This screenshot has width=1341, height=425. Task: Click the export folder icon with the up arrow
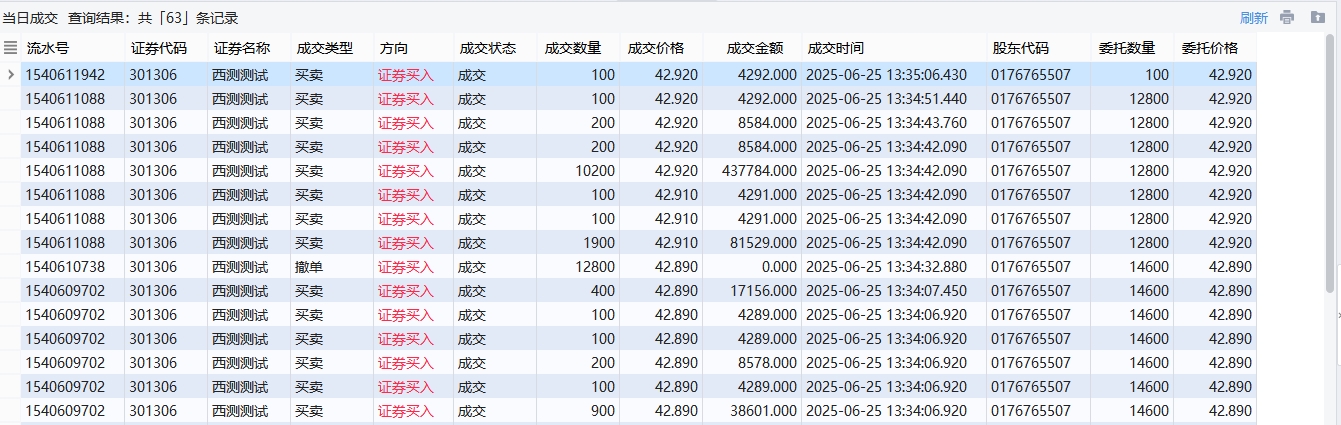click(1317, 17)
